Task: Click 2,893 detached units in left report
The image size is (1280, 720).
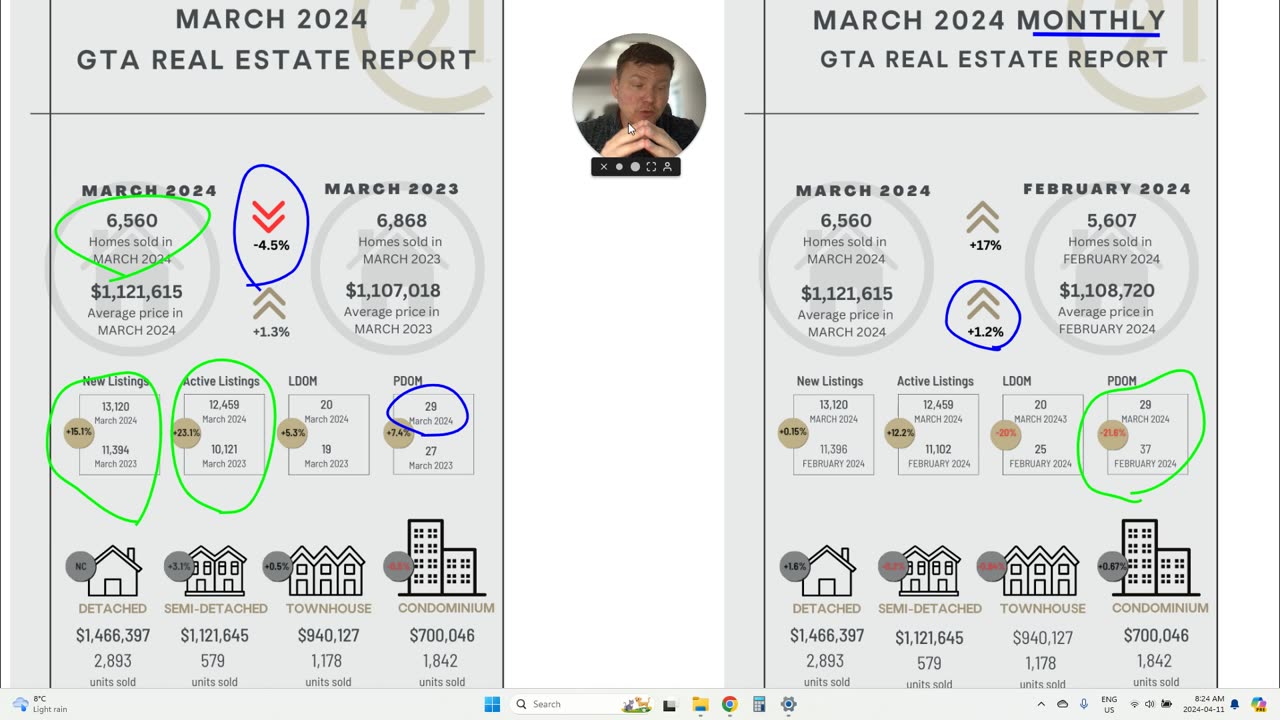Action: 112,661
